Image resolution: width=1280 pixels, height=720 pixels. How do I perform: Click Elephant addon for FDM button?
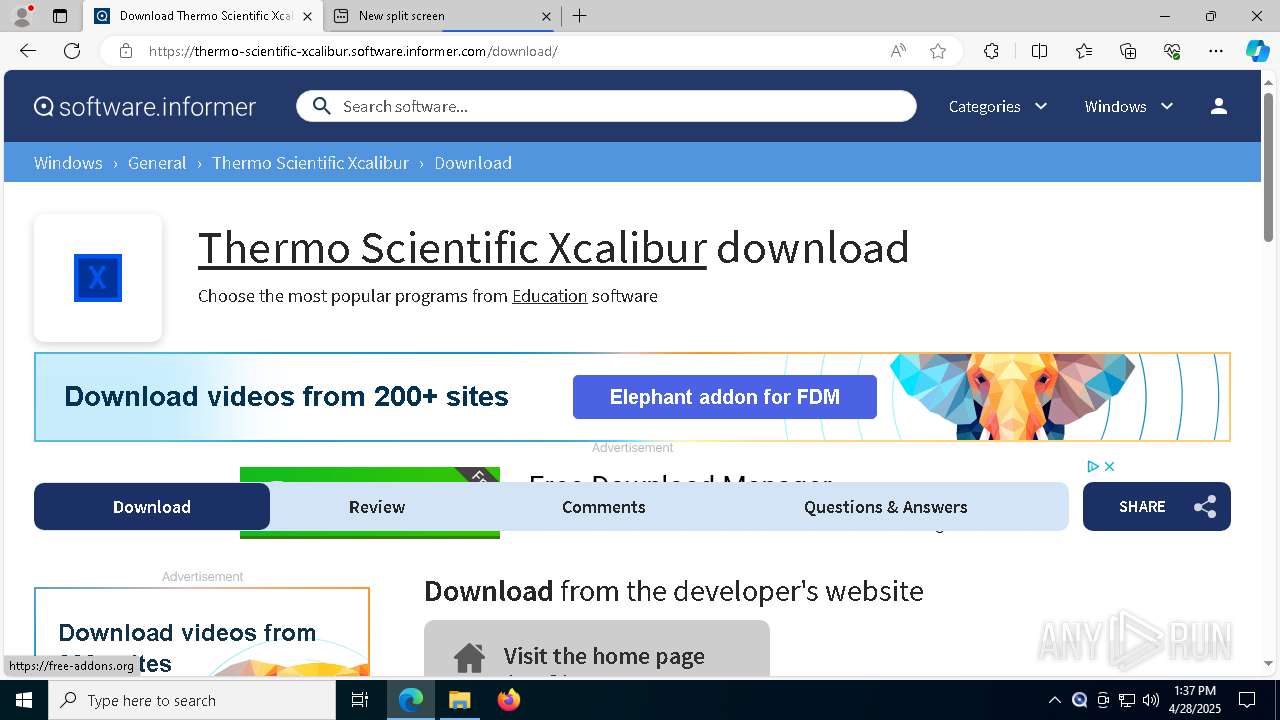[725, 397]
